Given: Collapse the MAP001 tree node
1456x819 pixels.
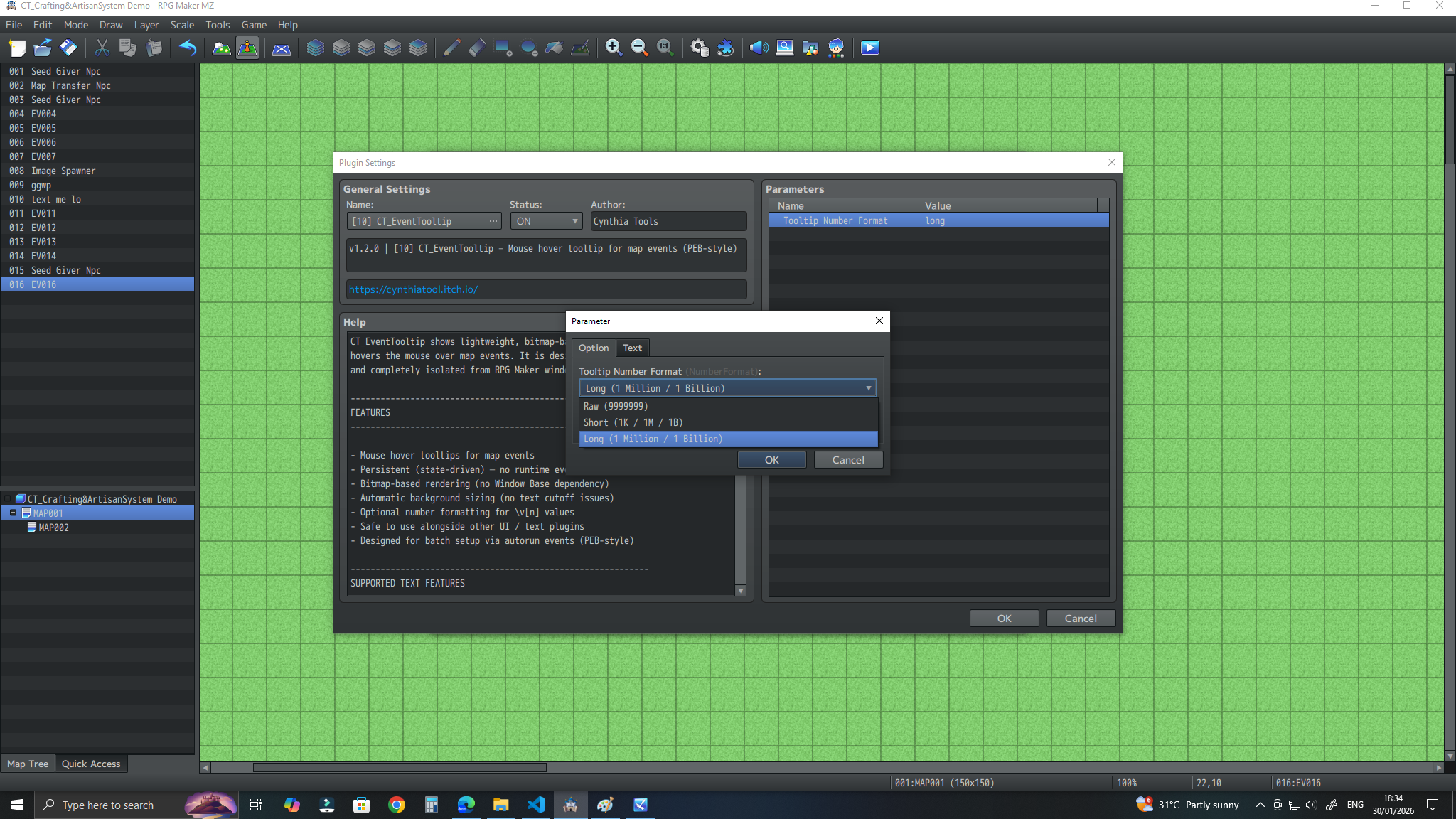Looking at the screenshot, I should click(14, 513).
